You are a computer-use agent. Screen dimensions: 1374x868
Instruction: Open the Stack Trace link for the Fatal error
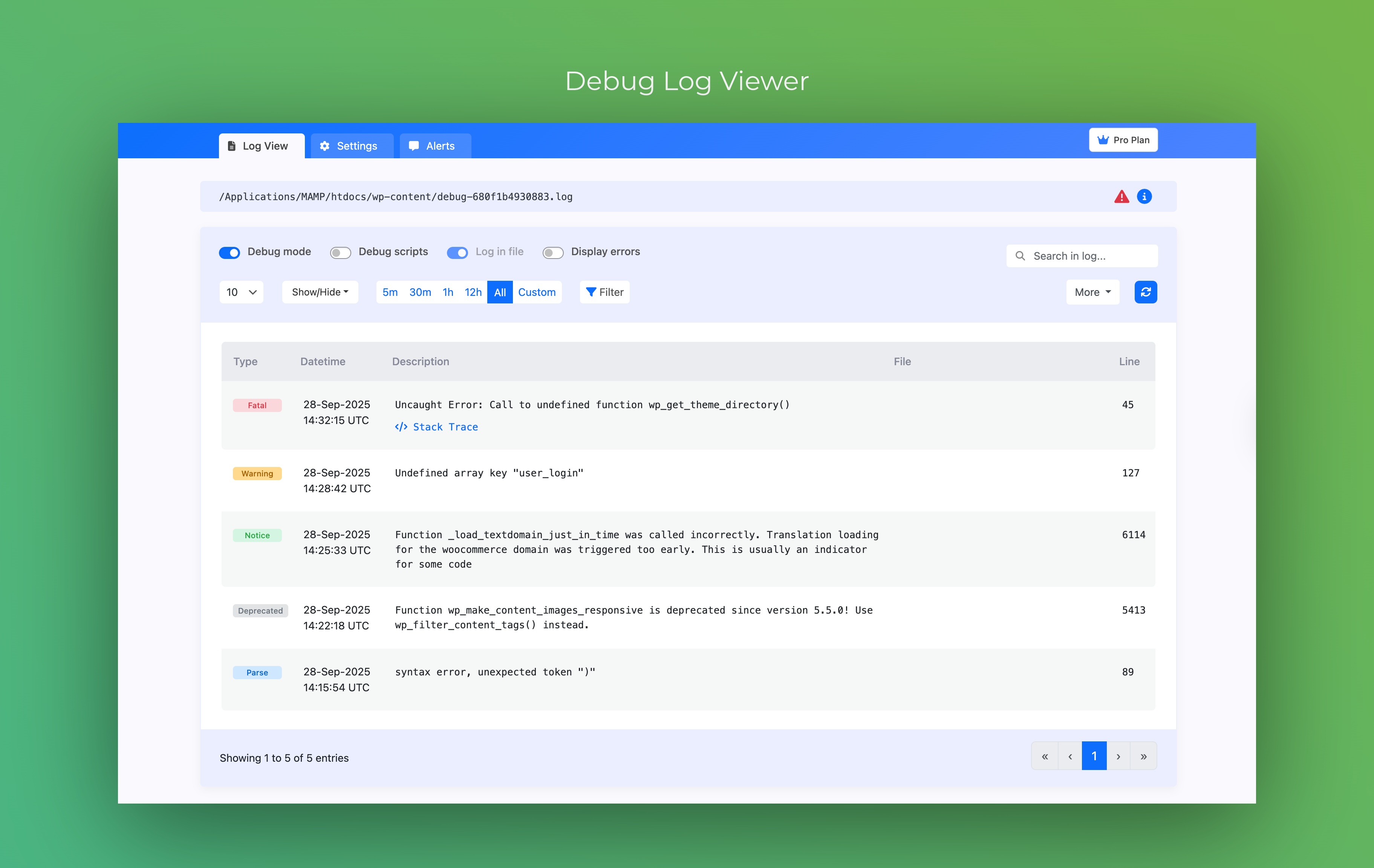coord(445,427)
